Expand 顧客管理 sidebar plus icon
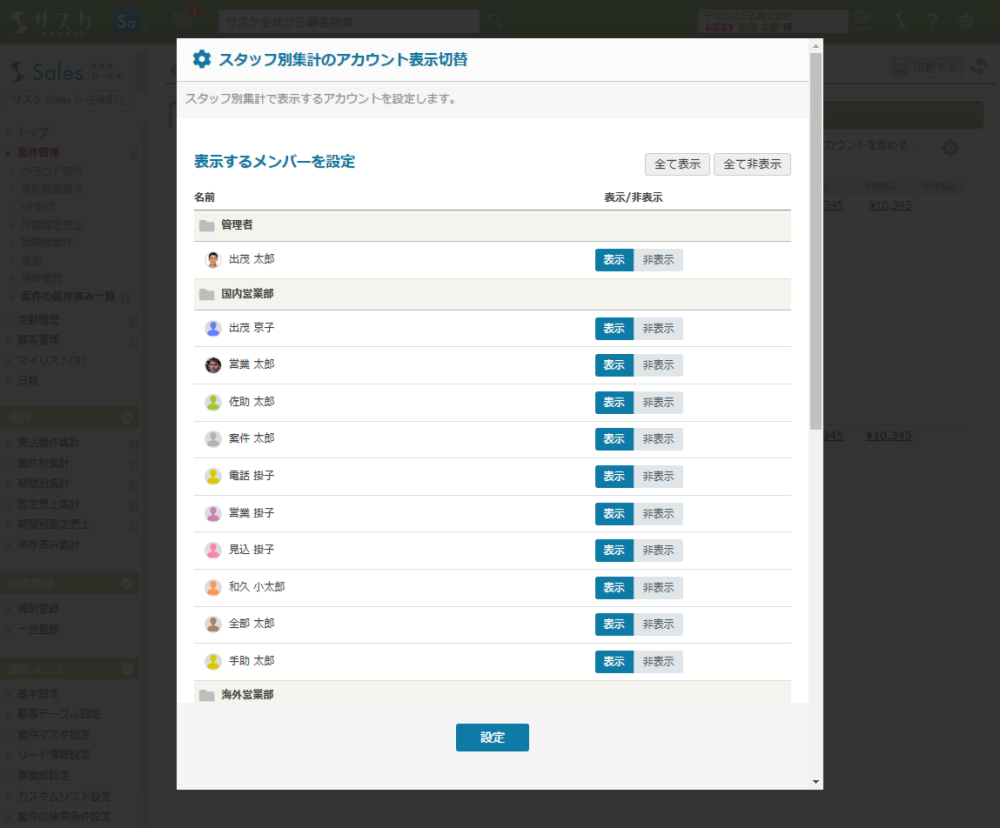The width and height of the screenshot is (1000, 828). 135,342
